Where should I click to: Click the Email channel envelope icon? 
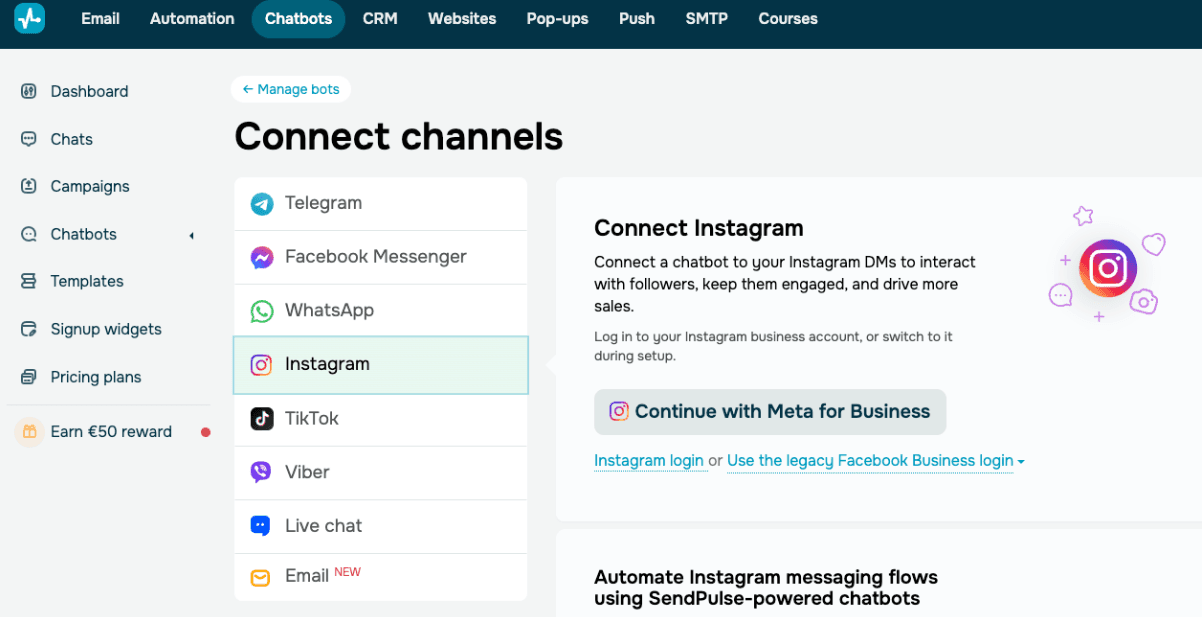[x=260, y=578]
